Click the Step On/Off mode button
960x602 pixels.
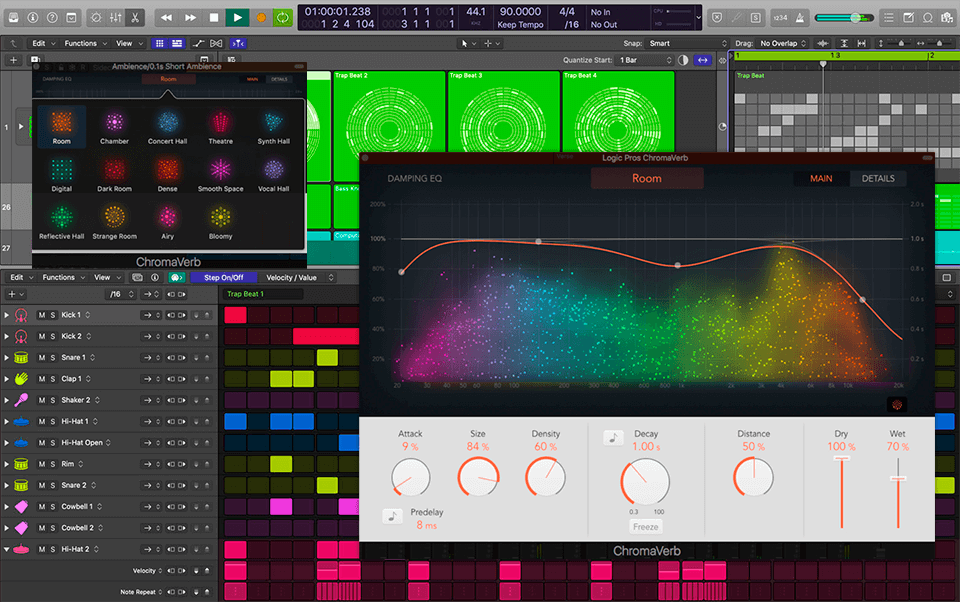(x=223, y=277)
